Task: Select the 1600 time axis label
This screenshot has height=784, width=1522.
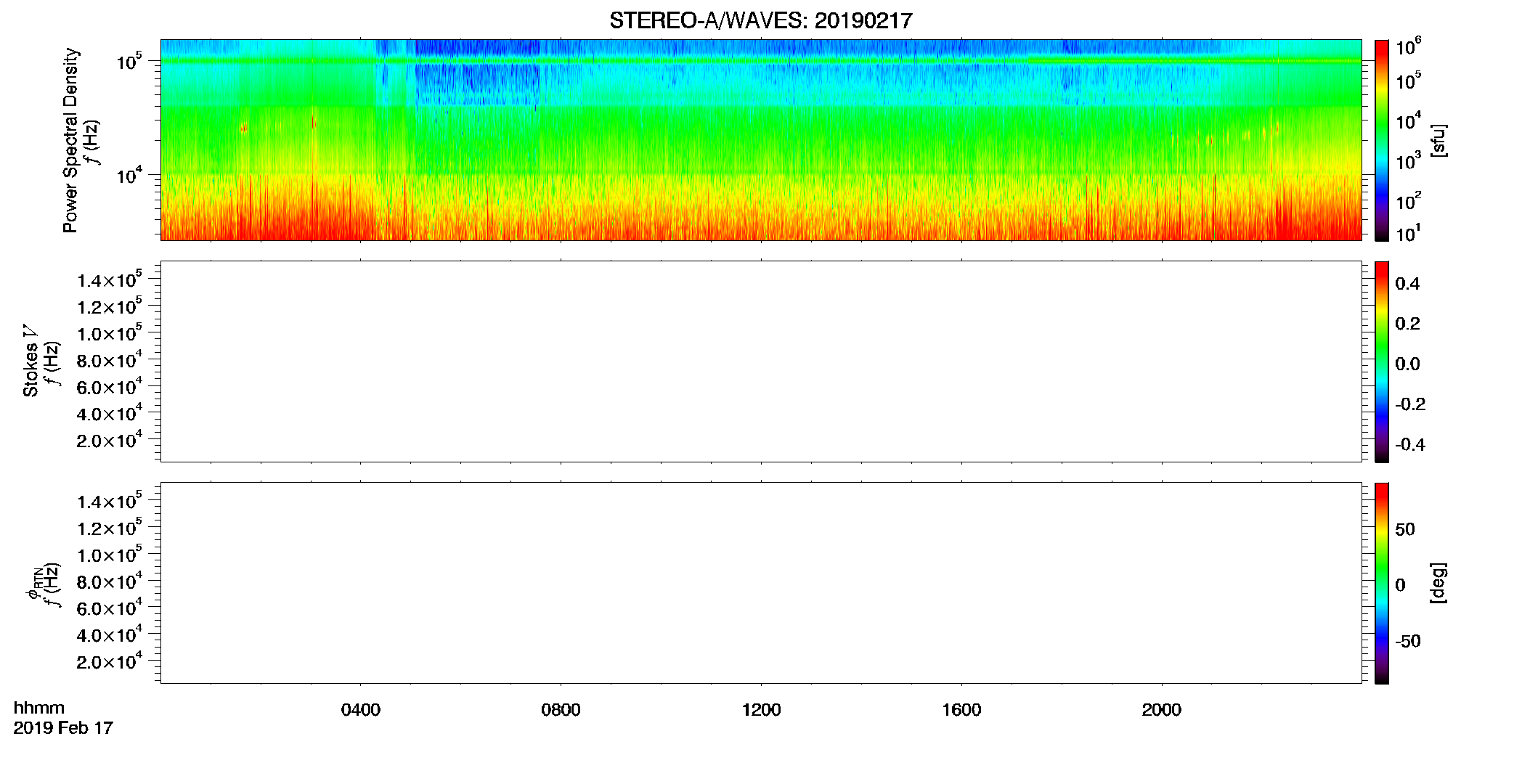Action: [961, 710]
